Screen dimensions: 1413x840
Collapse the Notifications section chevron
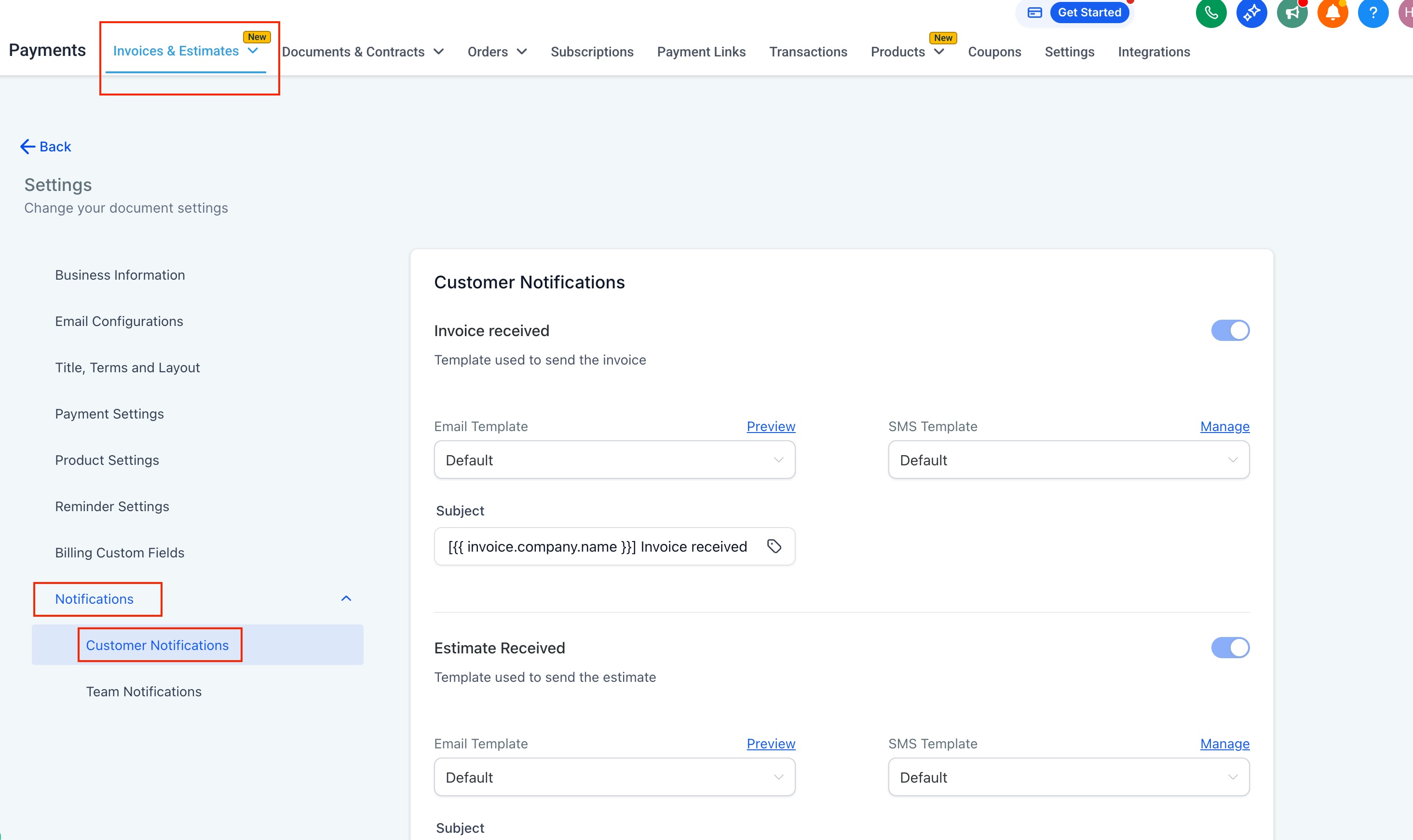[346, 599]
